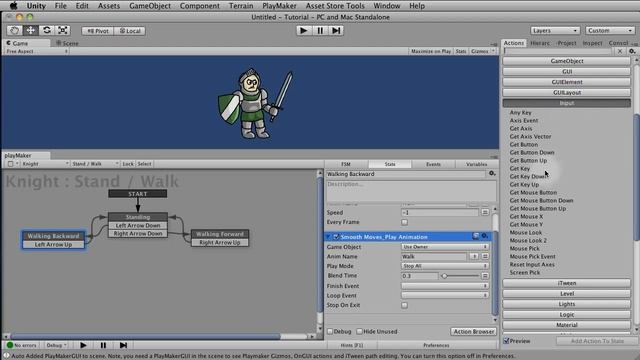Toggle the Preview checkbox
The image size is (640, 360).
(506, 341)
